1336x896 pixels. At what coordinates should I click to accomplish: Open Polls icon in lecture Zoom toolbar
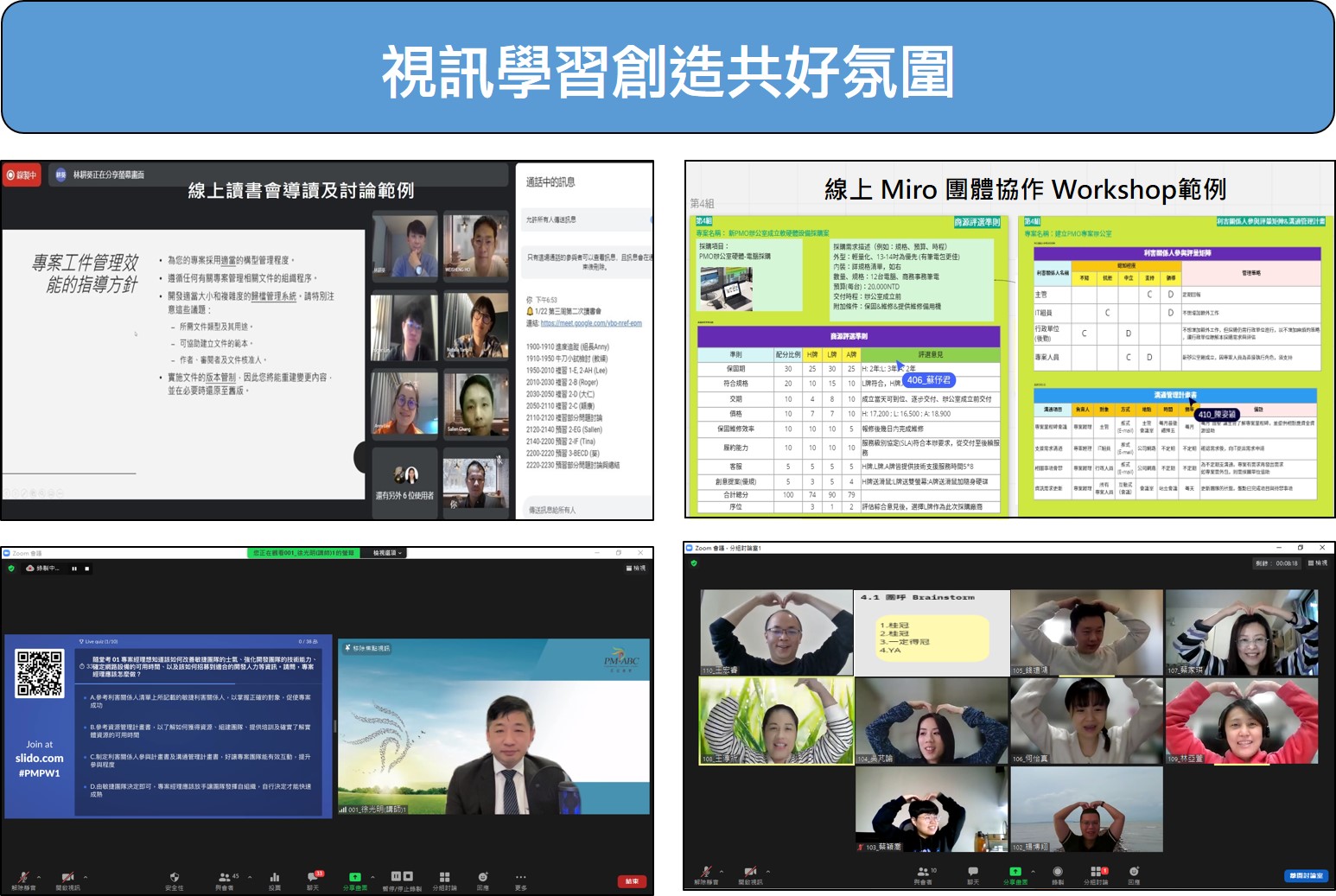click(x=275, y=878)
